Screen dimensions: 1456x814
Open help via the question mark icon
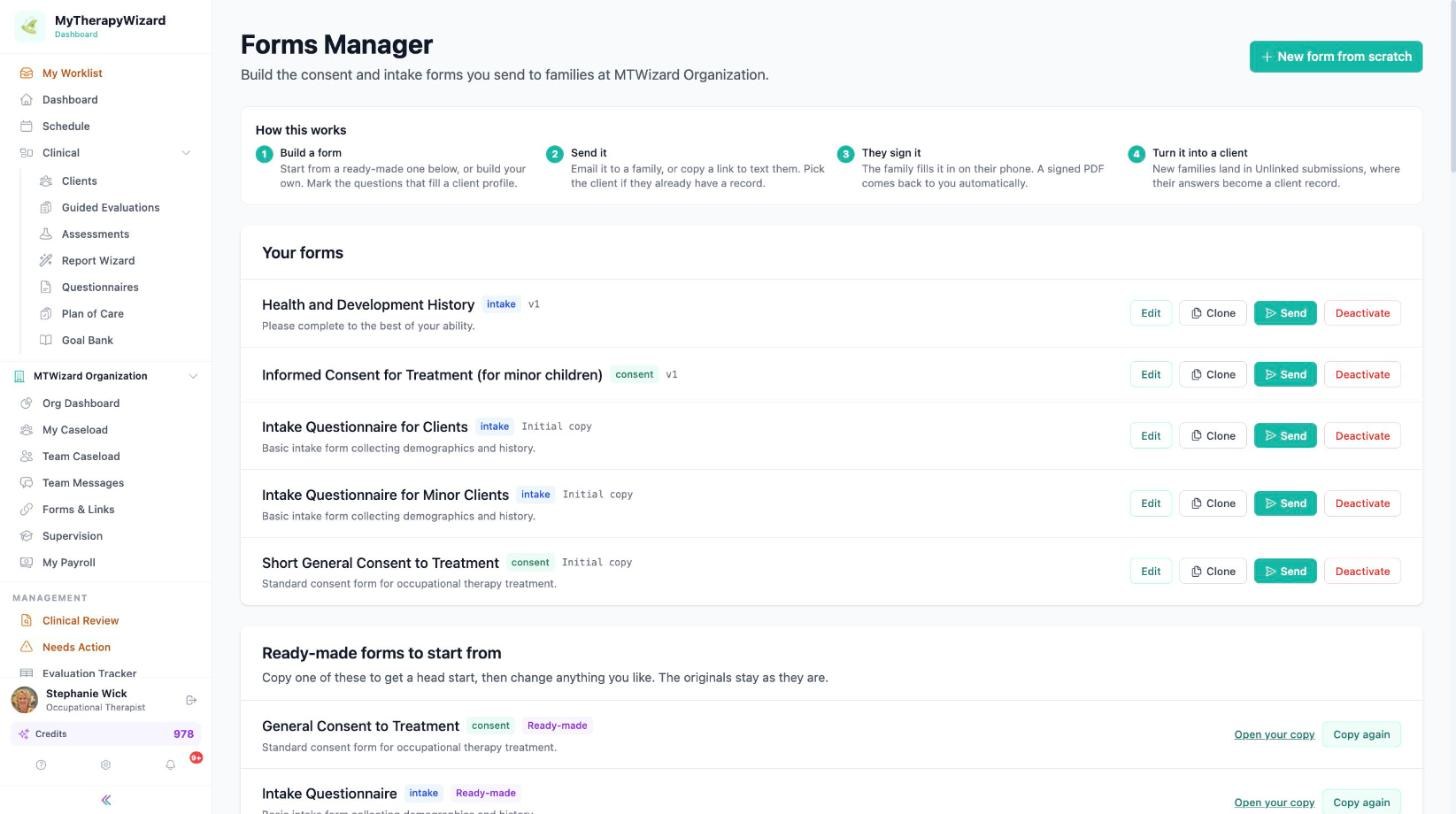pos(41,765)
